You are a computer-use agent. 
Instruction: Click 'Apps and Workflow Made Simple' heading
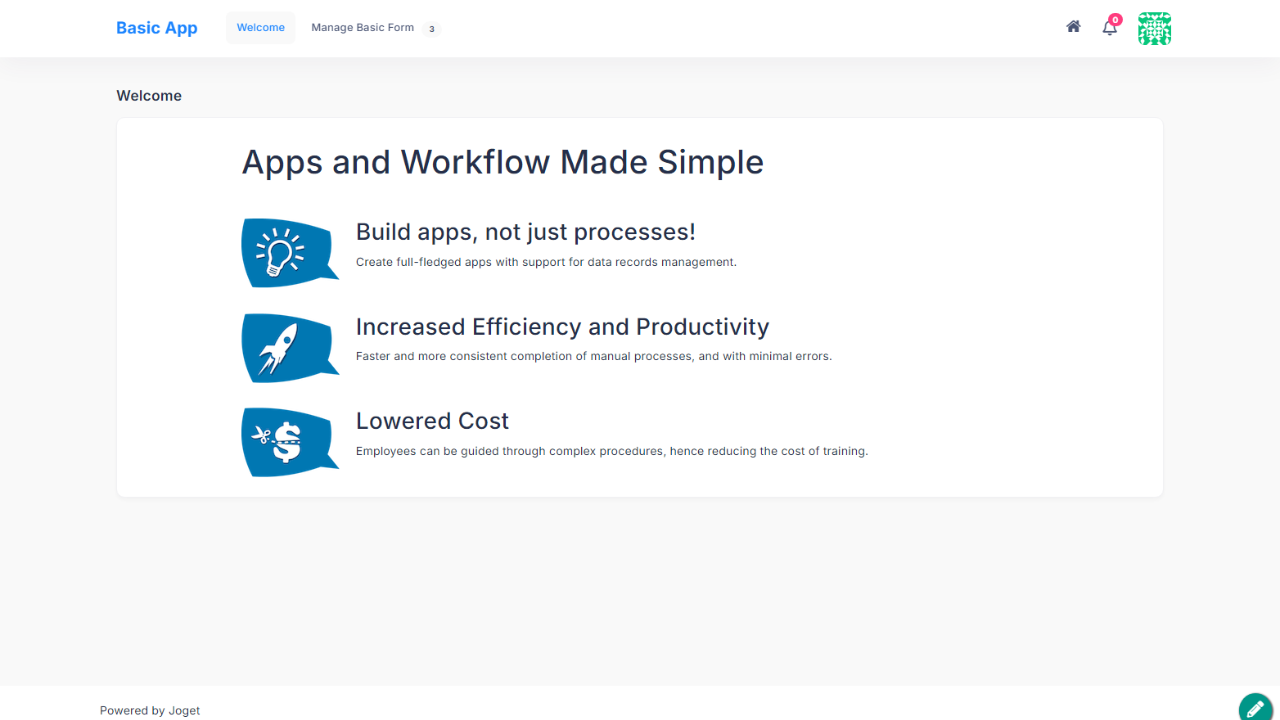click(x=502, y=162)
